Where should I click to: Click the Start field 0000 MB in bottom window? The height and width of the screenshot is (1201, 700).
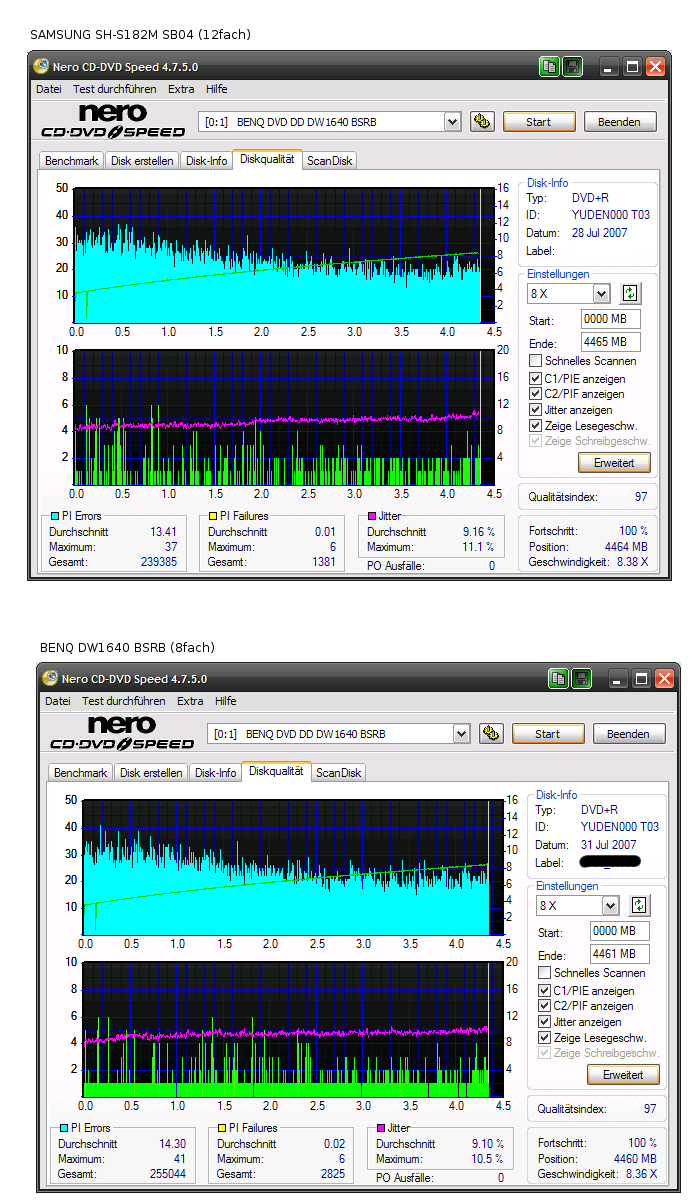coord(619,931)
